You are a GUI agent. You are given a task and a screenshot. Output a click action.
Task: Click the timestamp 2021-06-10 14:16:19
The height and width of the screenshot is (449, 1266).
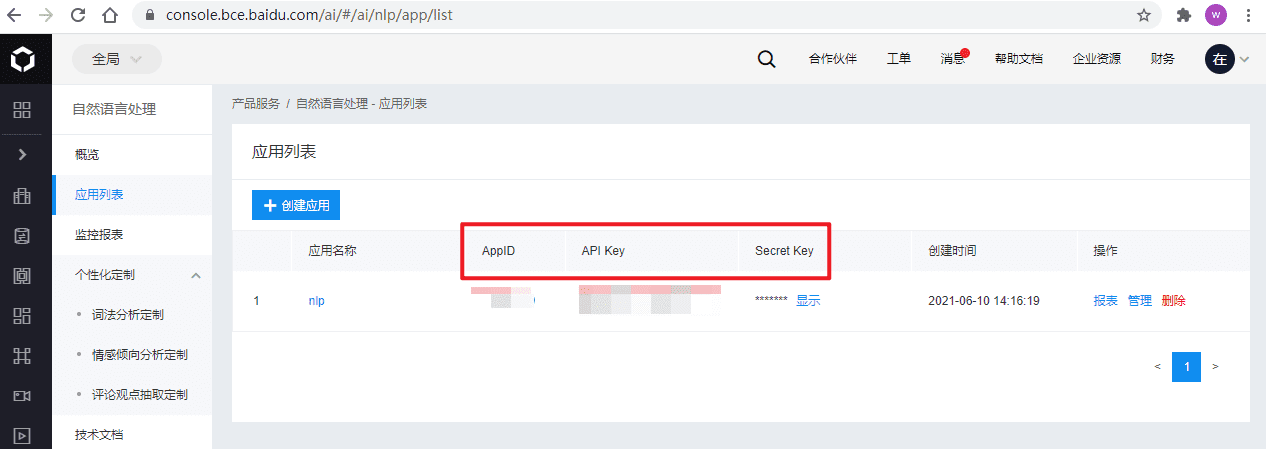click(x=984, y=301)
